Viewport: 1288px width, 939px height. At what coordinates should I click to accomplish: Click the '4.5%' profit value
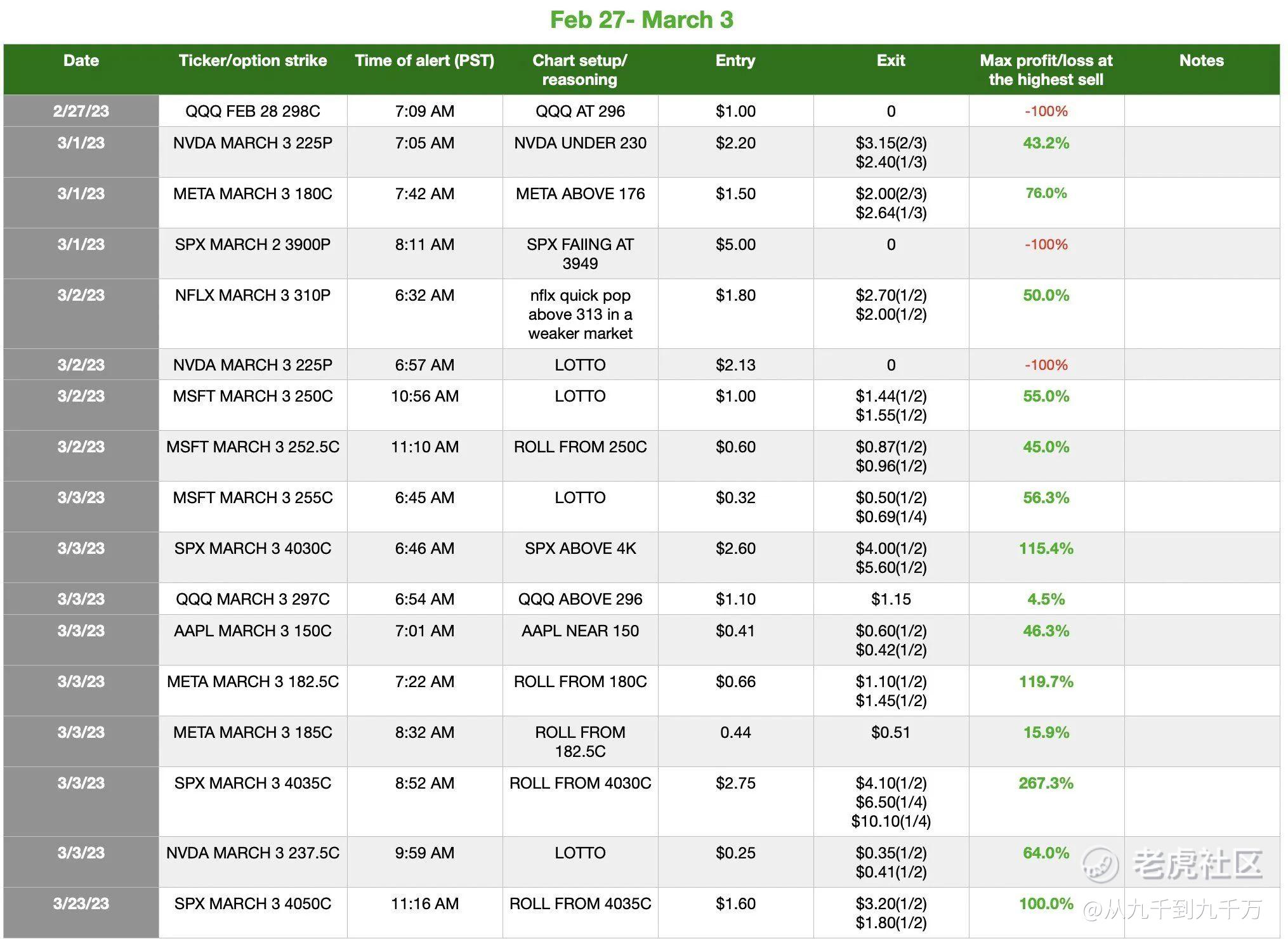[x=1046, y=600]
